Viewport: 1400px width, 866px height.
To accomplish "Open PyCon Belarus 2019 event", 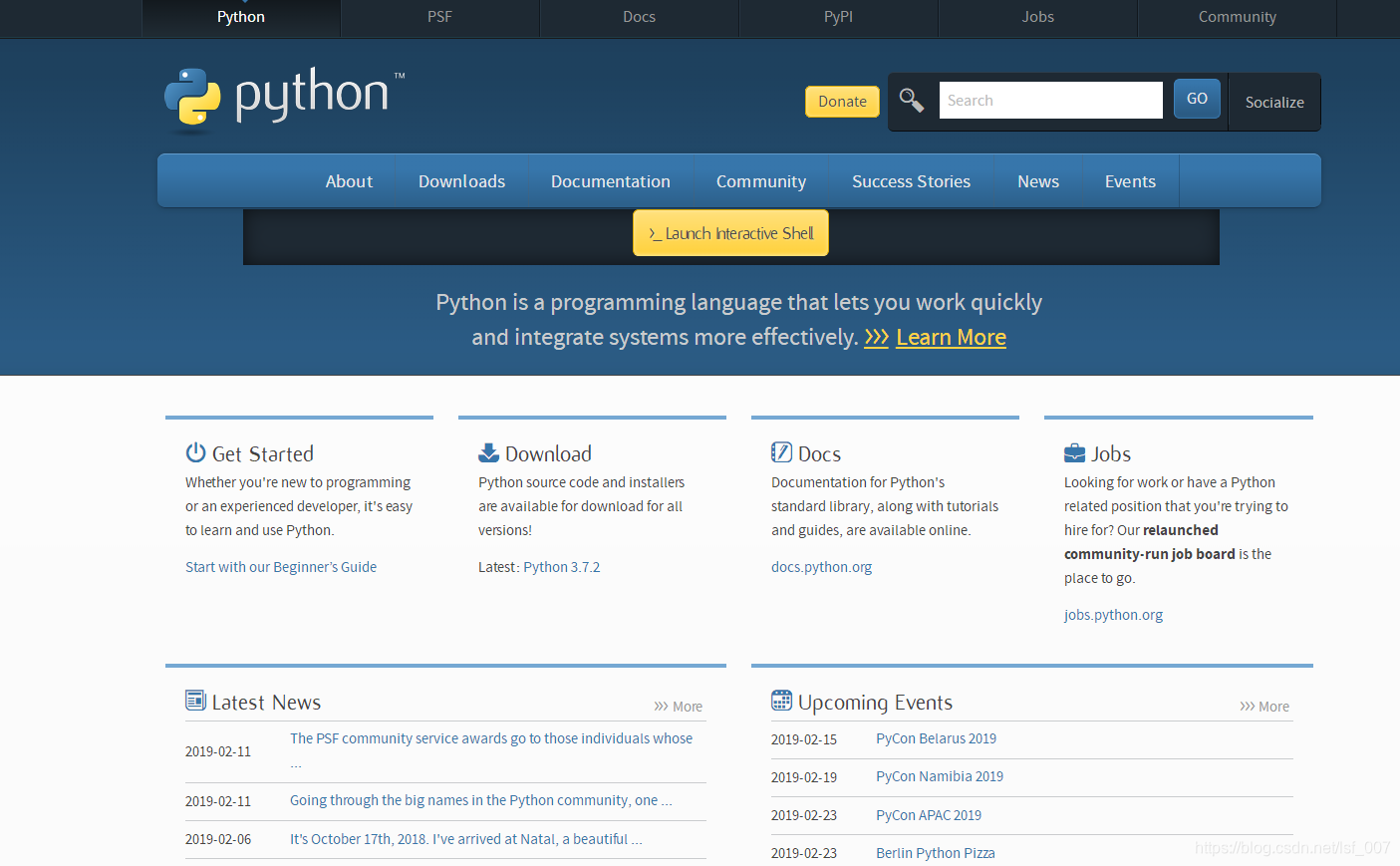I will coord(936,738).
